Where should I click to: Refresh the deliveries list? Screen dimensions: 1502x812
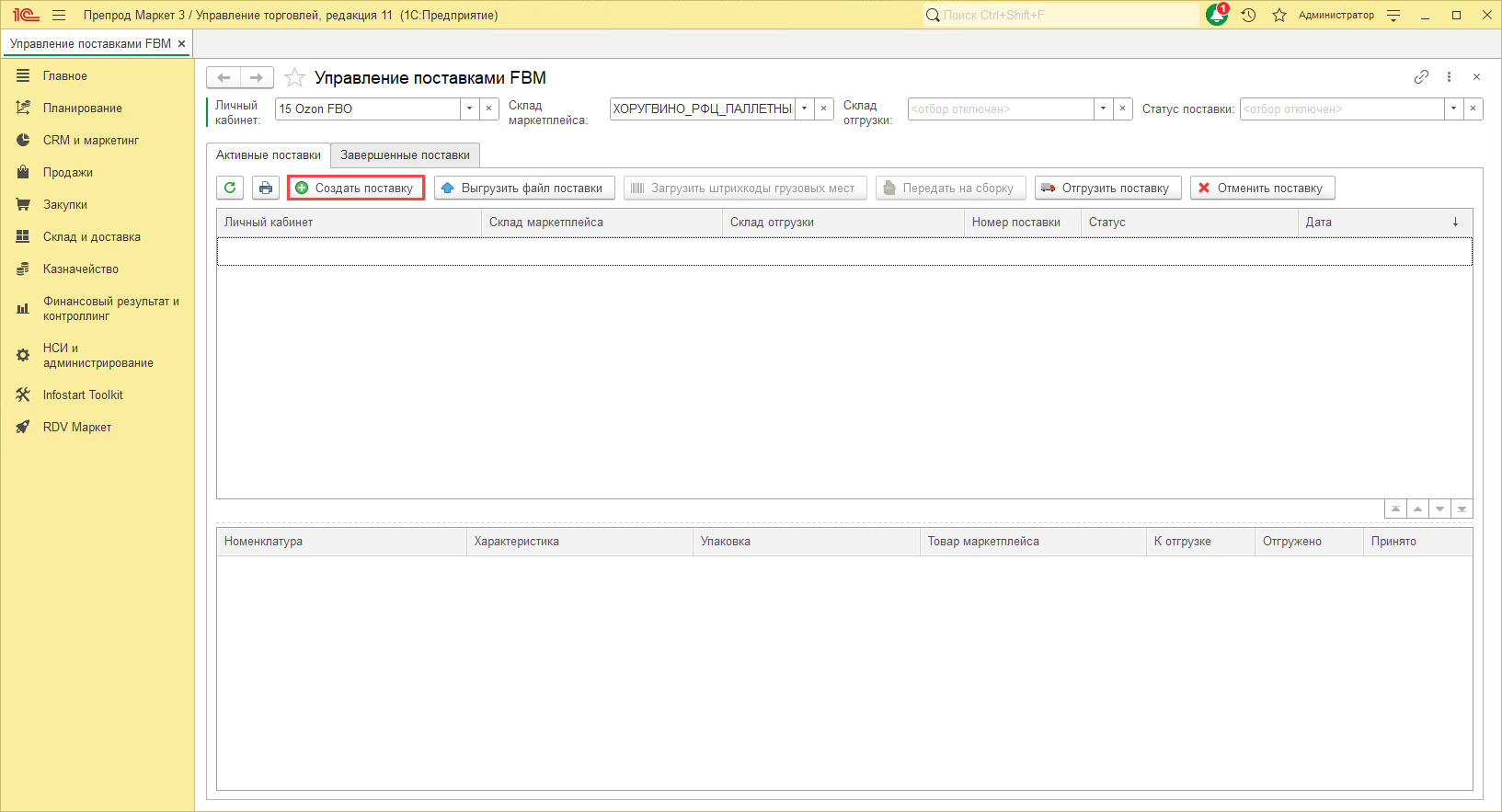click(x=230, y=188)
